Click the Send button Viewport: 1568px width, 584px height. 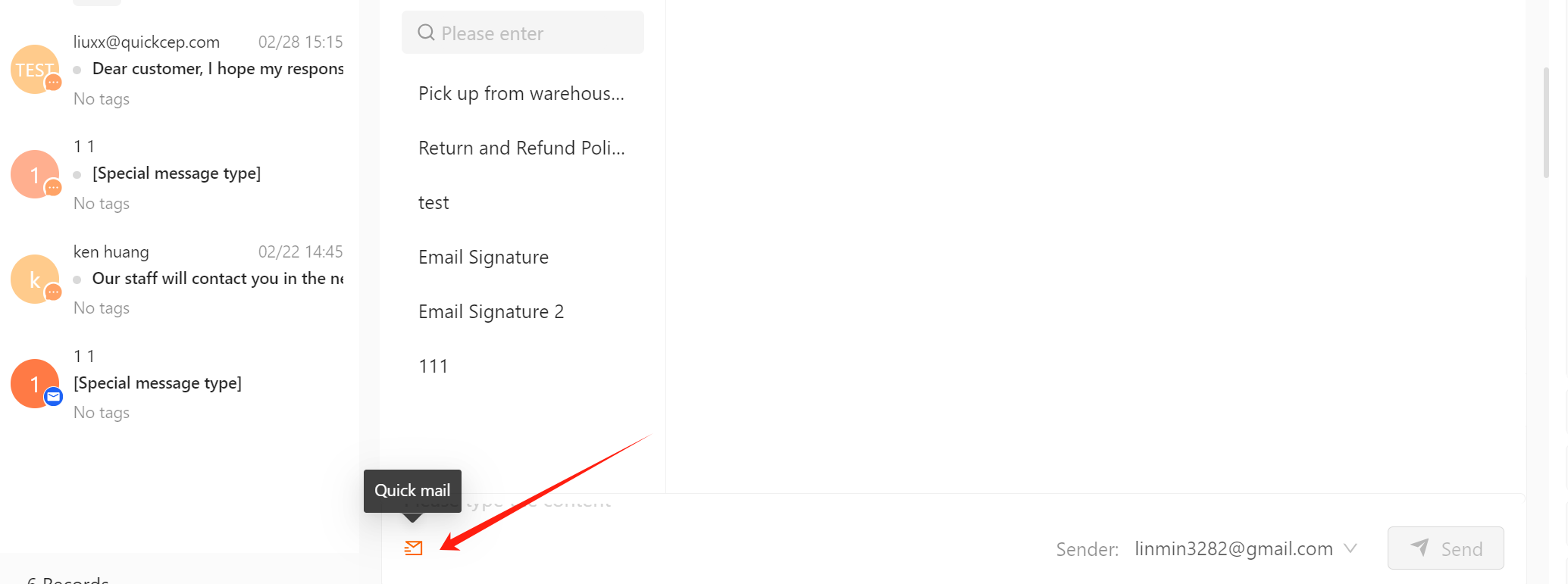point(1445,548)
